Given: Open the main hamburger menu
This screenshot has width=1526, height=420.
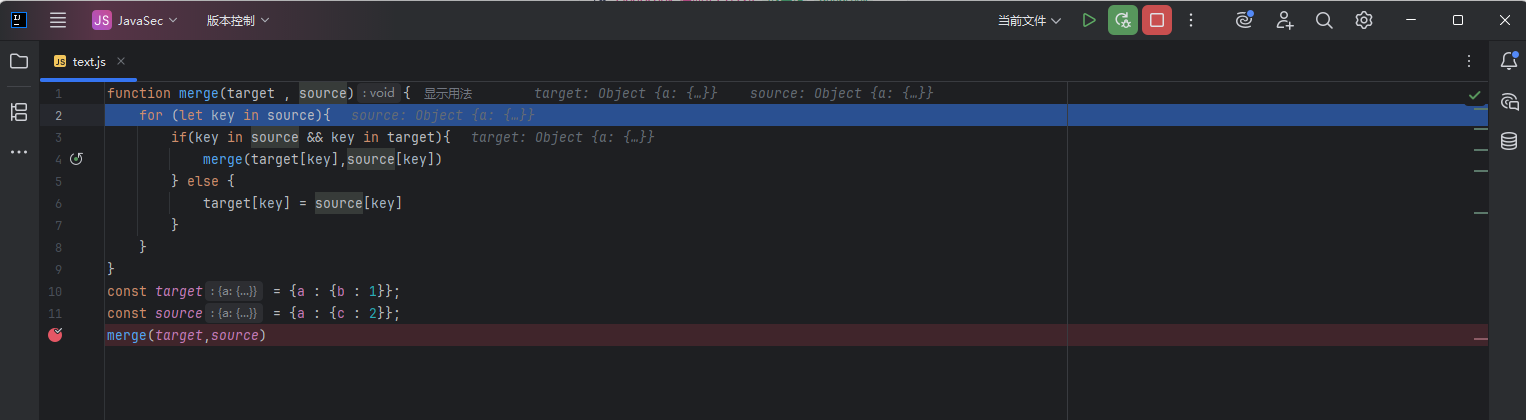Looking at the screenshot, I should click(x=58, y=20).
